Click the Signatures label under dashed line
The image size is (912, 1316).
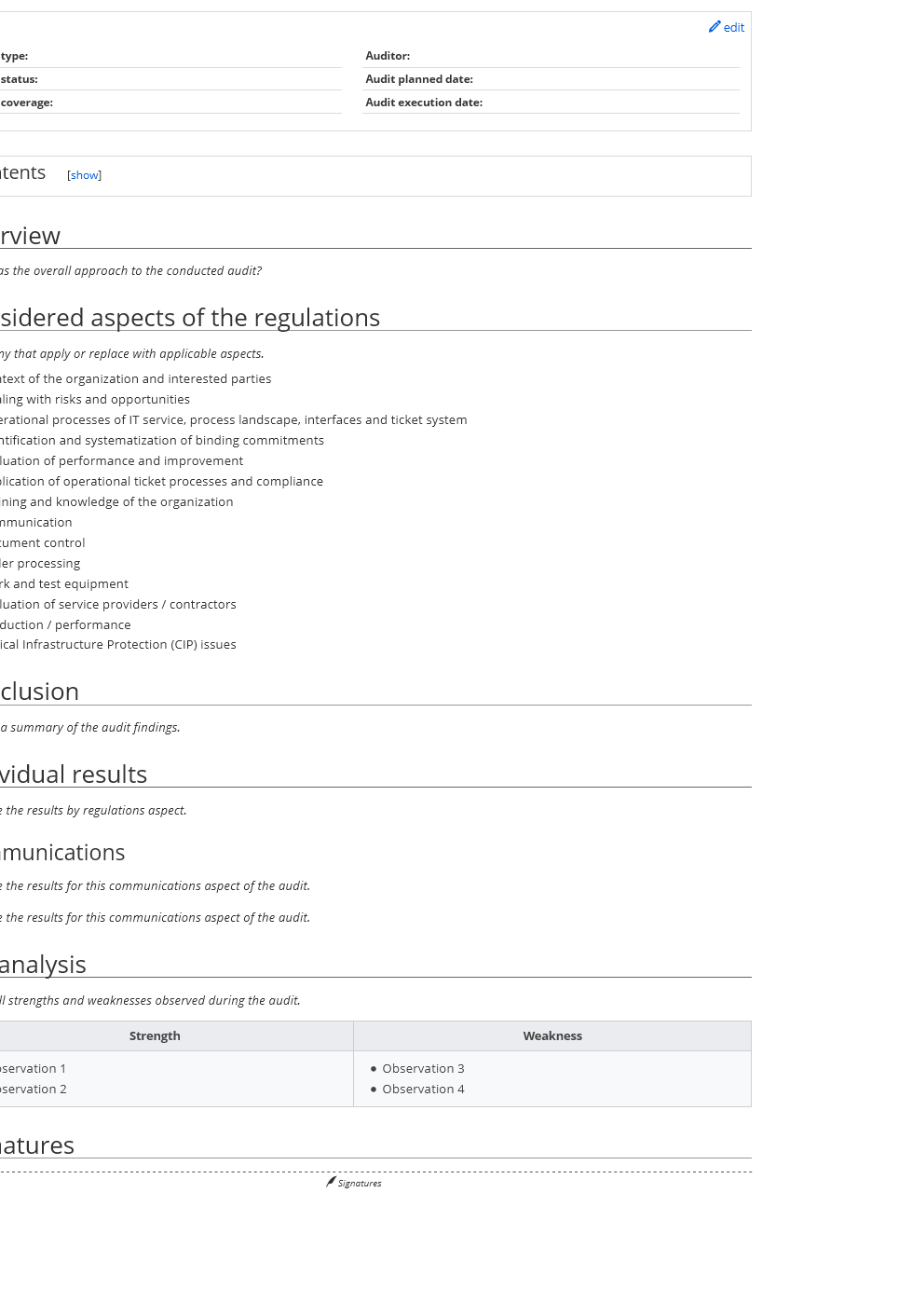(x=360, y=1184)
